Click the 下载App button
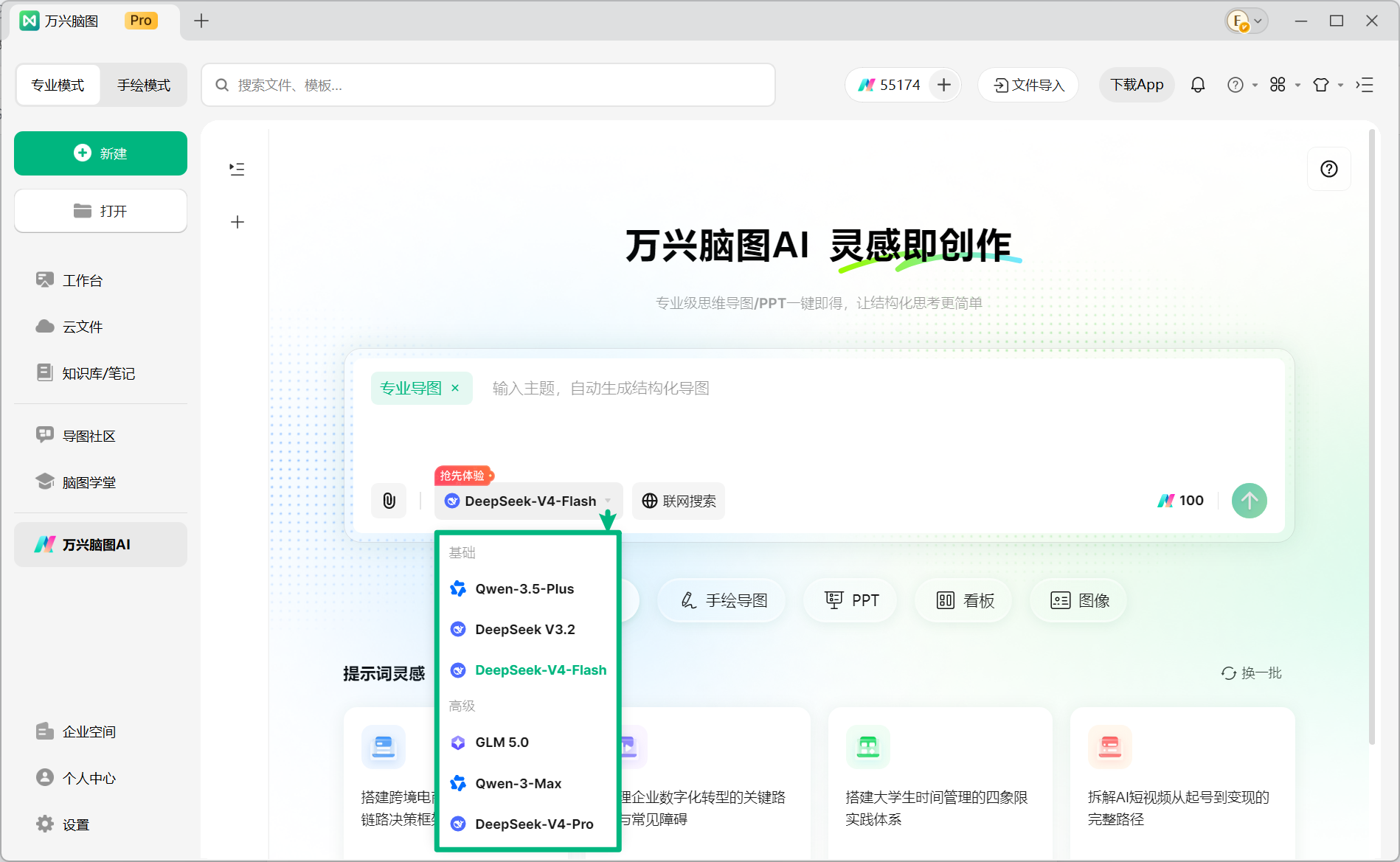Image resolution: width=1400 pixels, height=862 pixels. pyautogui.click(x=1137, y=85)
